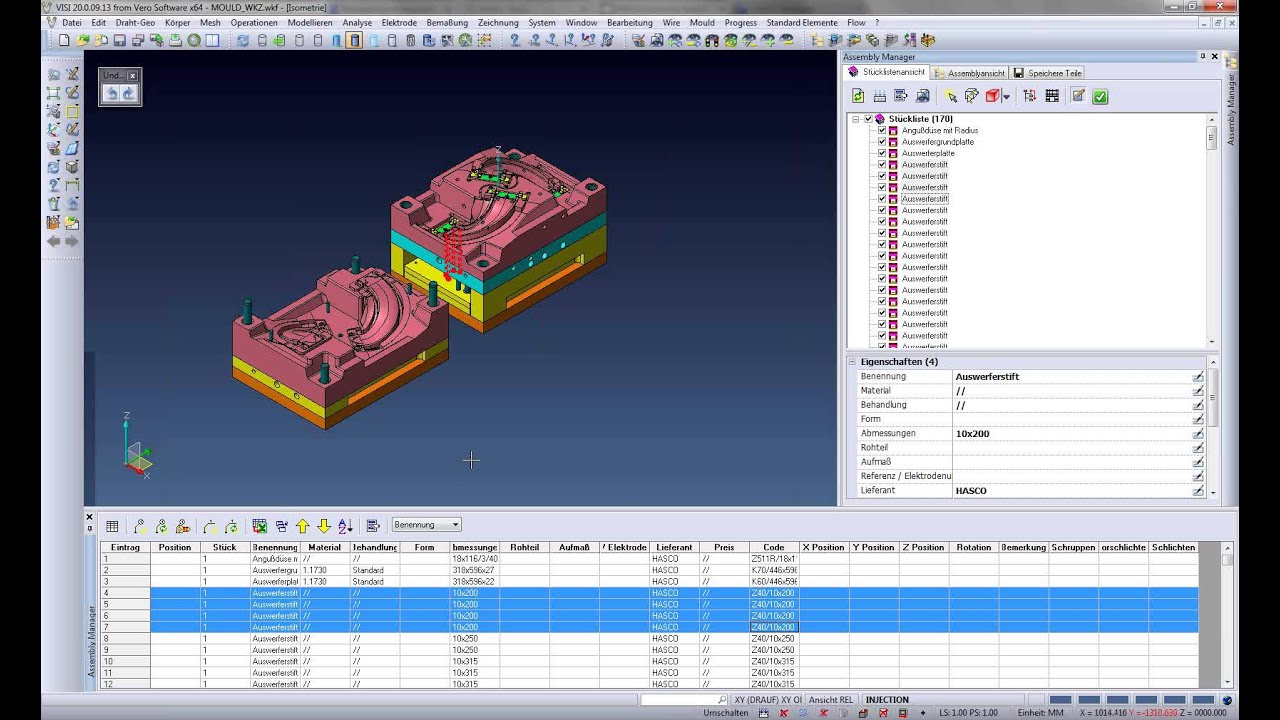Click edit pencil next to Abmessungen property
Screen dimensions: 1280x720
1198,434
